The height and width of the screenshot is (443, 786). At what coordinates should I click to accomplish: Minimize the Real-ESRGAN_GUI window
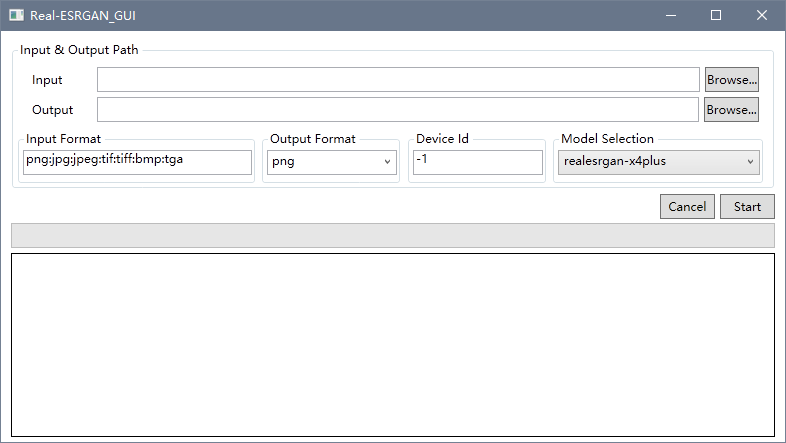click(x=671, y=16)
